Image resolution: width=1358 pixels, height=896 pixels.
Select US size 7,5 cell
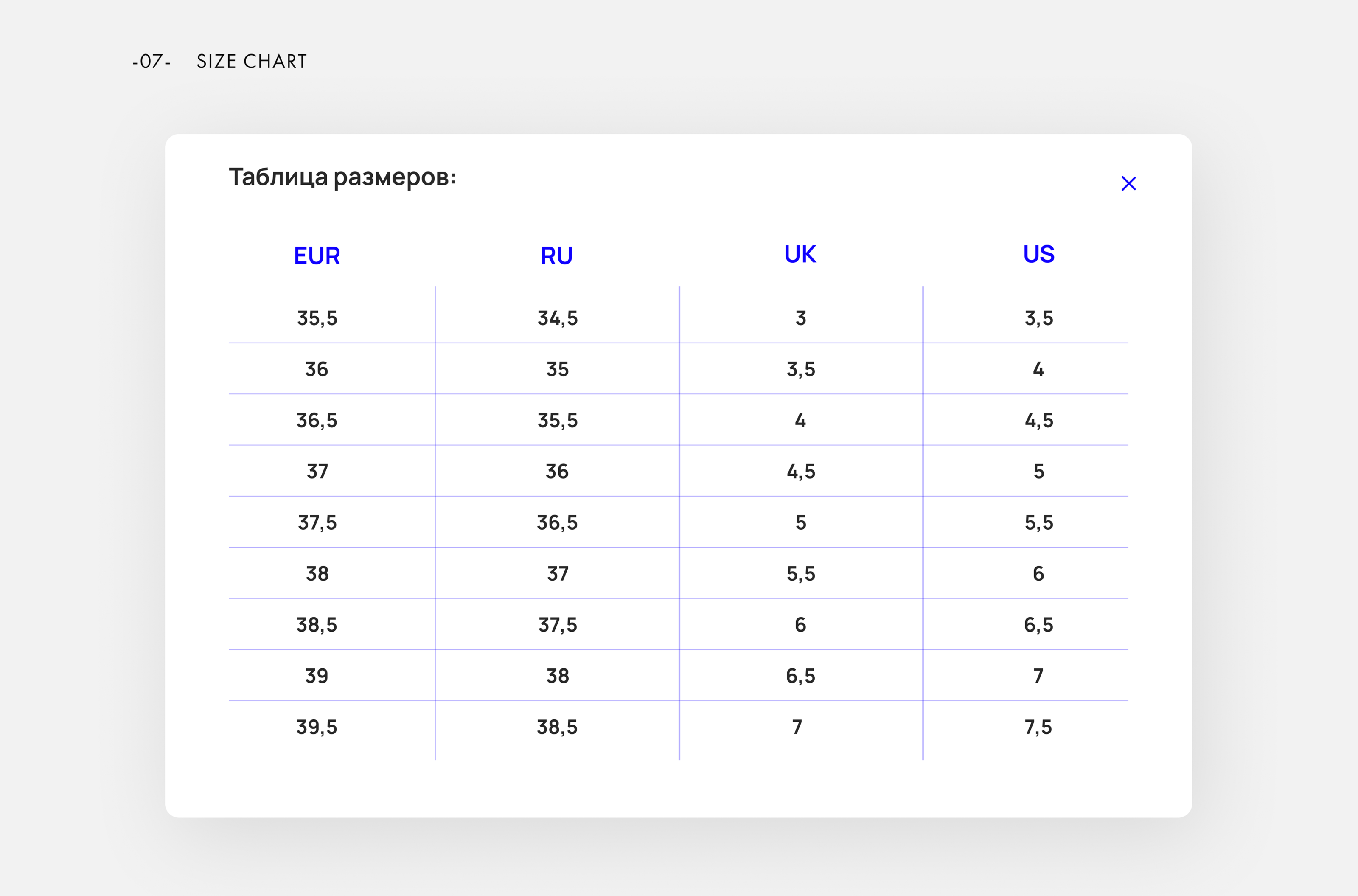point(1038,727)
